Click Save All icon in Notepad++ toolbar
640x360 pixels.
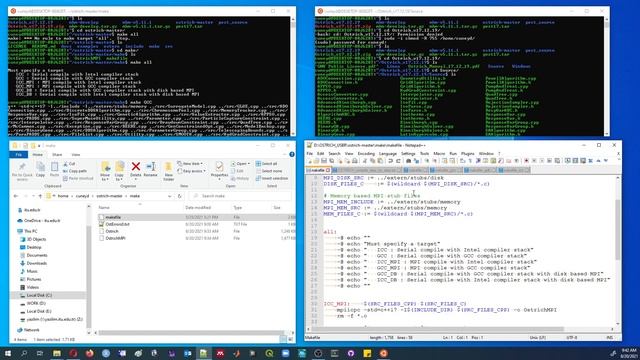coord(331,161)
